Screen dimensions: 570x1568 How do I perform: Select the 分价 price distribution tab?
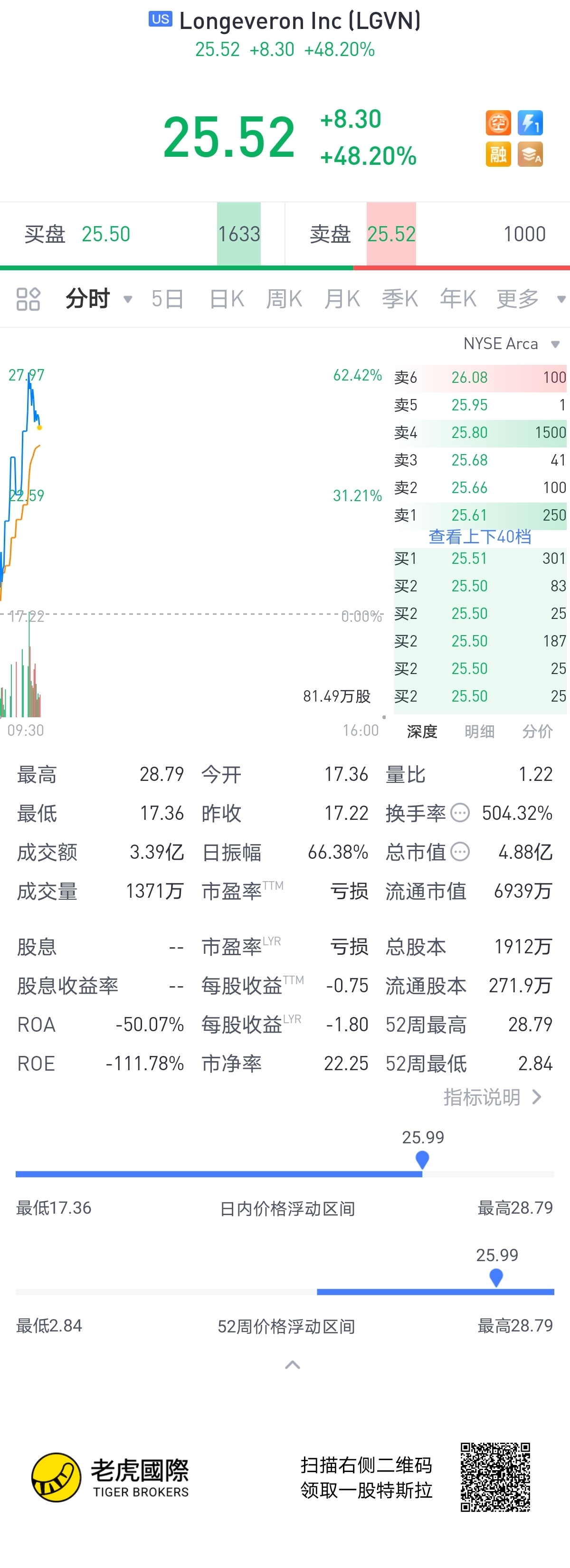(538, 731)
